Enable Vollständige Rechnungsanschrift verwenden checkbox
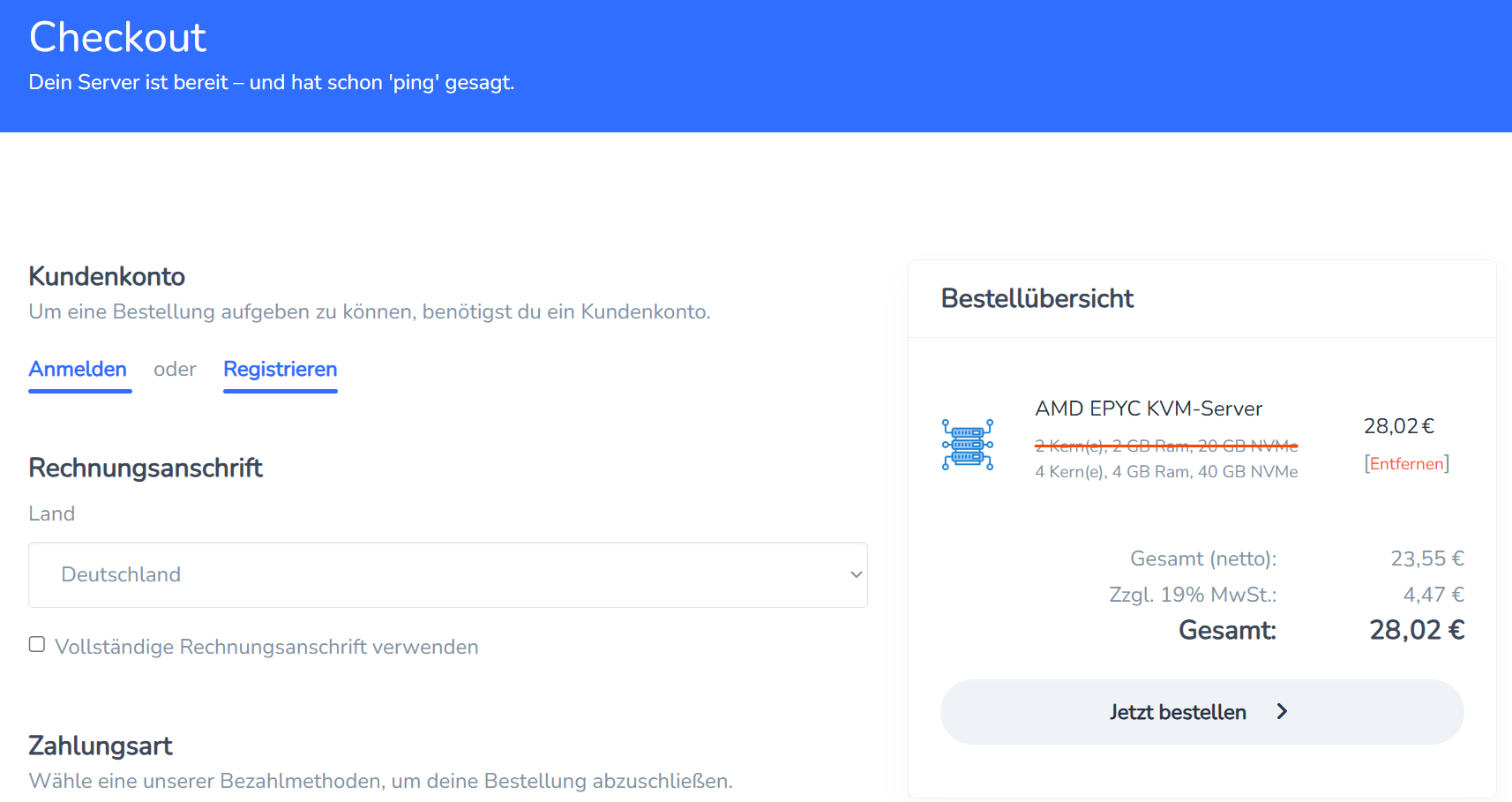Screen dimensions: 1512x802 click(37, 644)
